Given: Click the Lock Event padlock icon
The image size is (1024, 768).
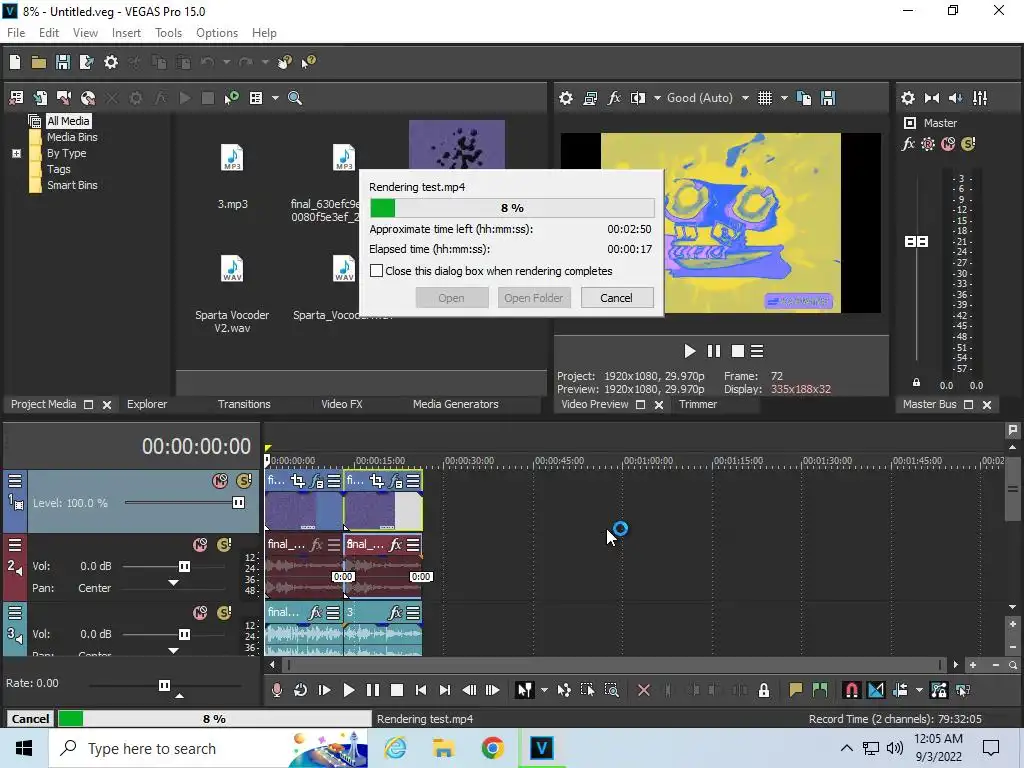Looking at the screenshot, I should (x=763, y=690).
